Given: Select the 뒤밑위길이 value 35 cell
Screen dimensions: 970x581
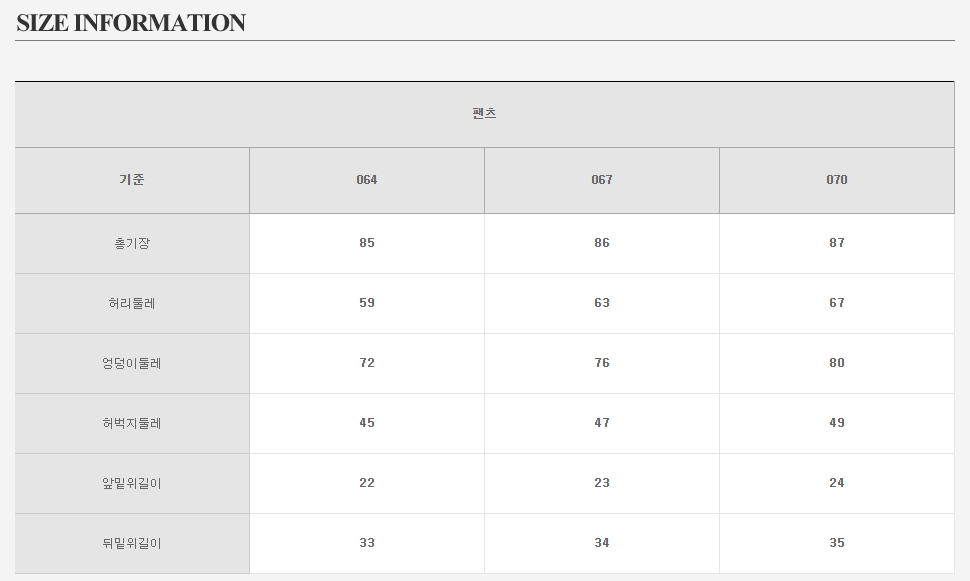Looking at the screenshot, I should coord(837,543).
